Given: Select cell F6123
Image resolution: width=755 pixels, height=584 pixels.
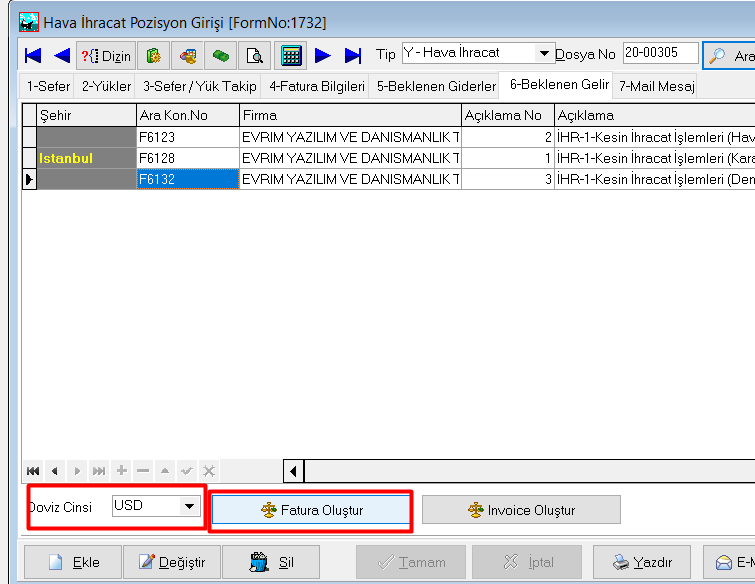Looking at the screenshot, I should tap(188, 137).
